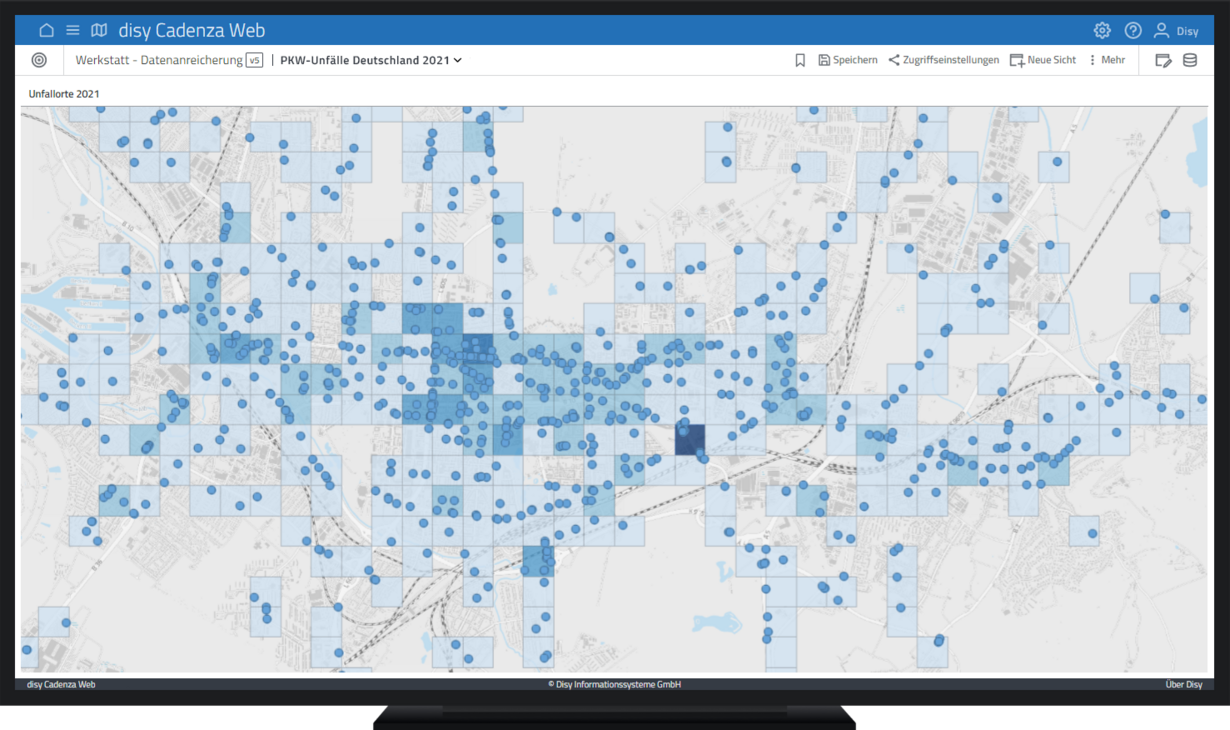1230x730 pixels.
Task: Add a view with Neue Sicht
Action: pyautogui.click(x=1043, y=60)
